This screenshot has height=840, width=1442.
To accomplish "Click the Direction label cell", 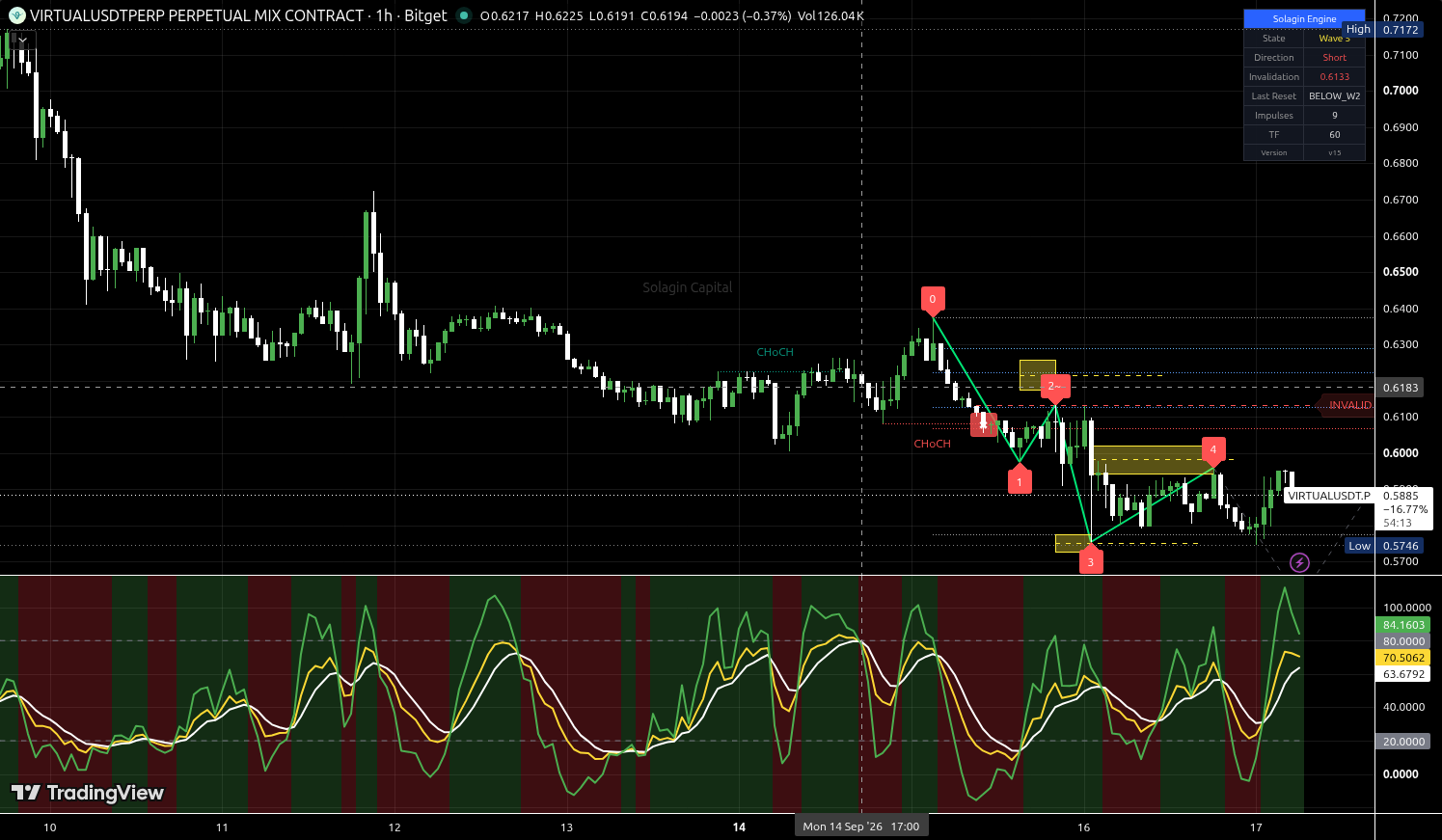I will (1274, 58).
